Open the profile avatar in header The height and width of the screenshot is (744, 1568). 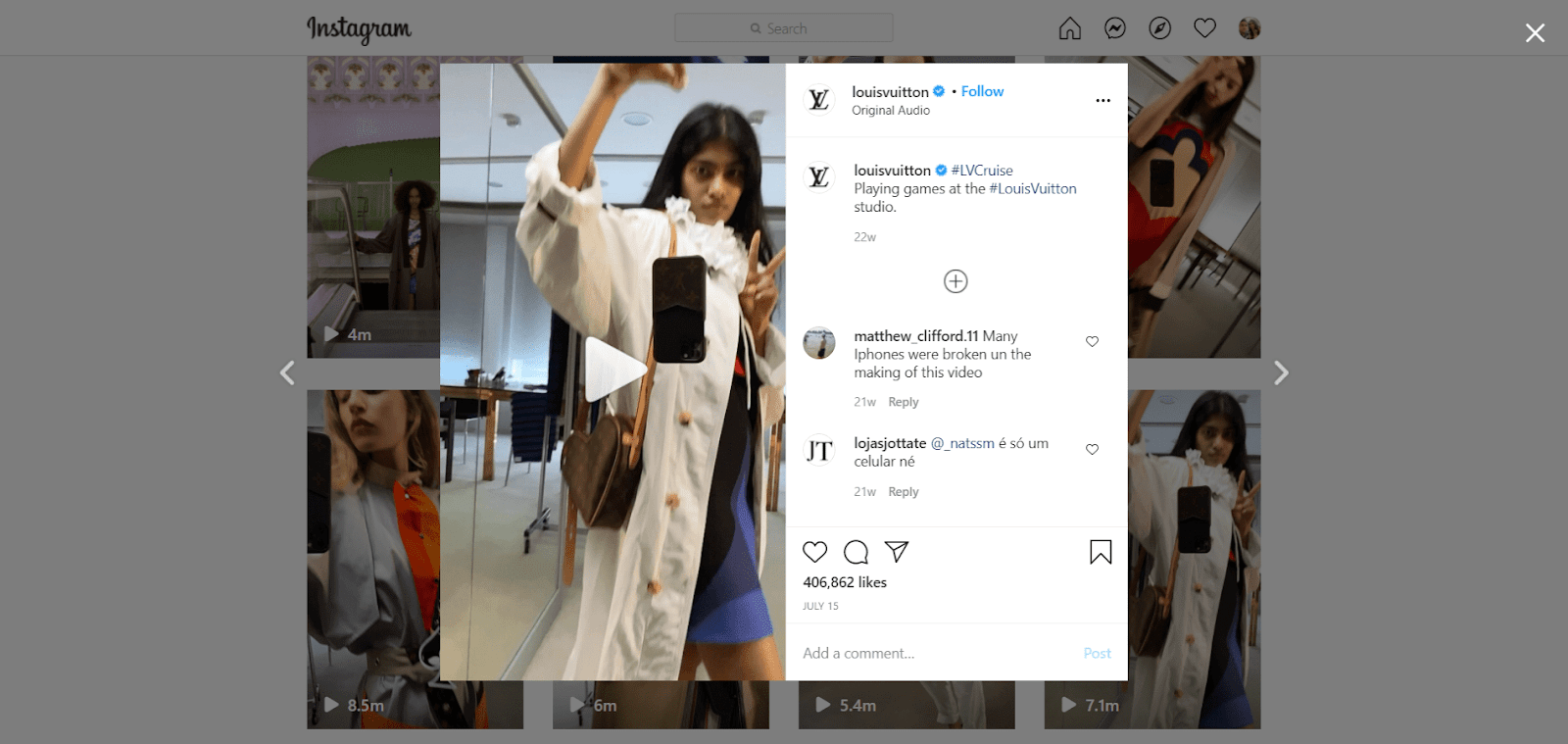point(1249,28)
